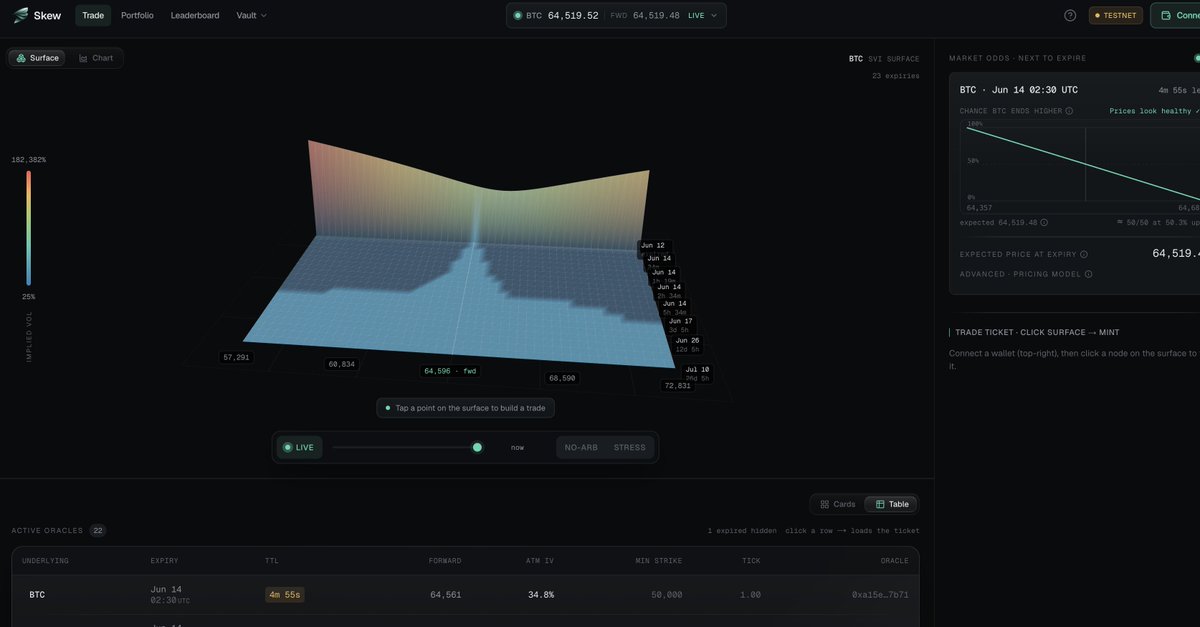Click the 50,000 min strike cell
The image size is (1200, 627).
[x=666, y=594]
